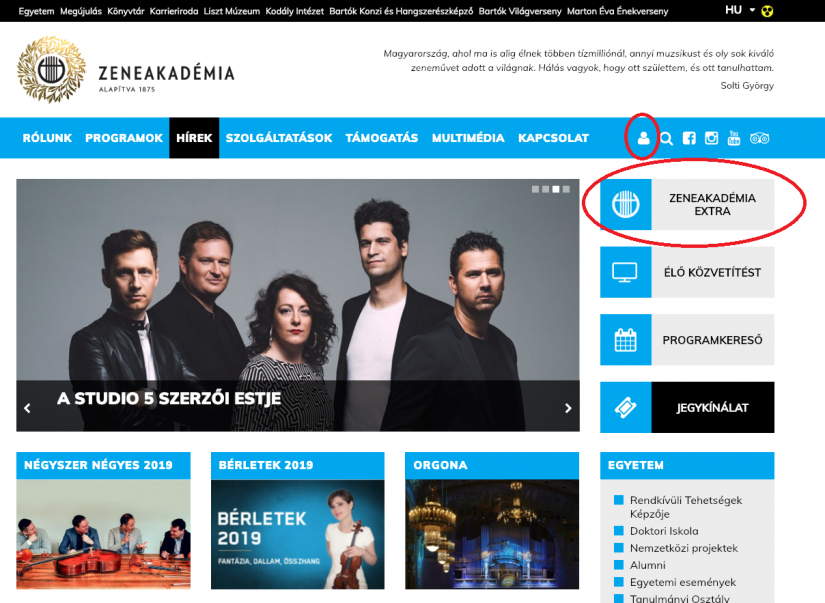Open the HU language dropdown
Viewport: 825px width, 603px height.
(x=739, y=10)
